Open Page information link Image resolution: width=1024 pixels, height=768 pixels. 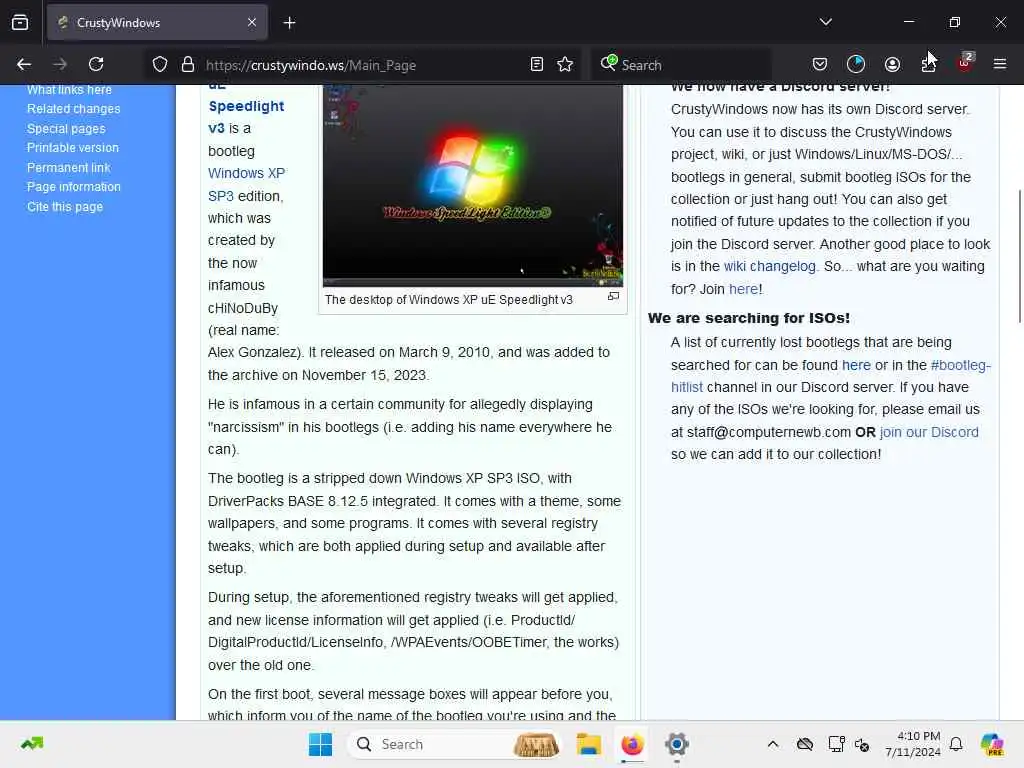74,187
